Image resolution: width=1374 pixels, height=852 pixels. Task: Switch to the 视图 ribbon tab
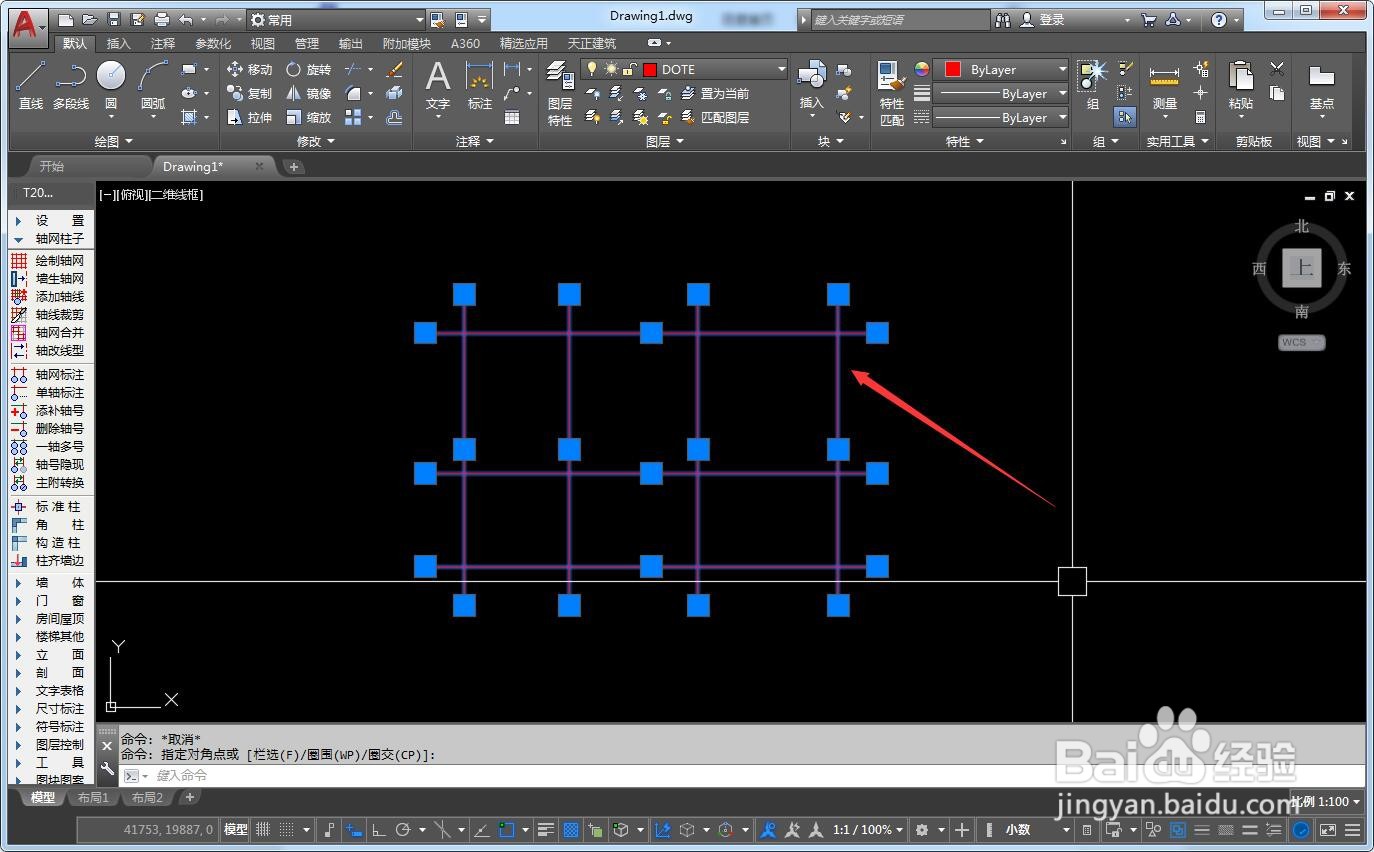[x=263, y=43]
